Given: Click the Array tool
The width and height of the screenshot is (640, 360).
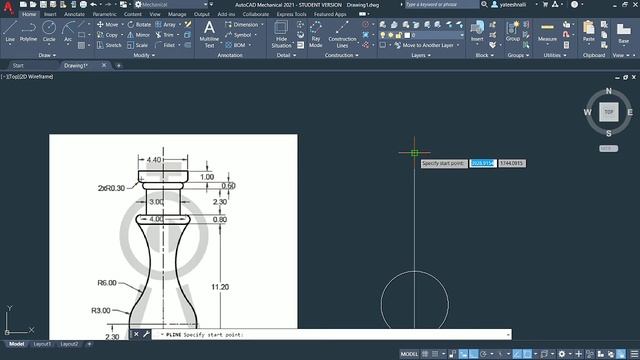Looking at the screenshot, I should [165, 24].
